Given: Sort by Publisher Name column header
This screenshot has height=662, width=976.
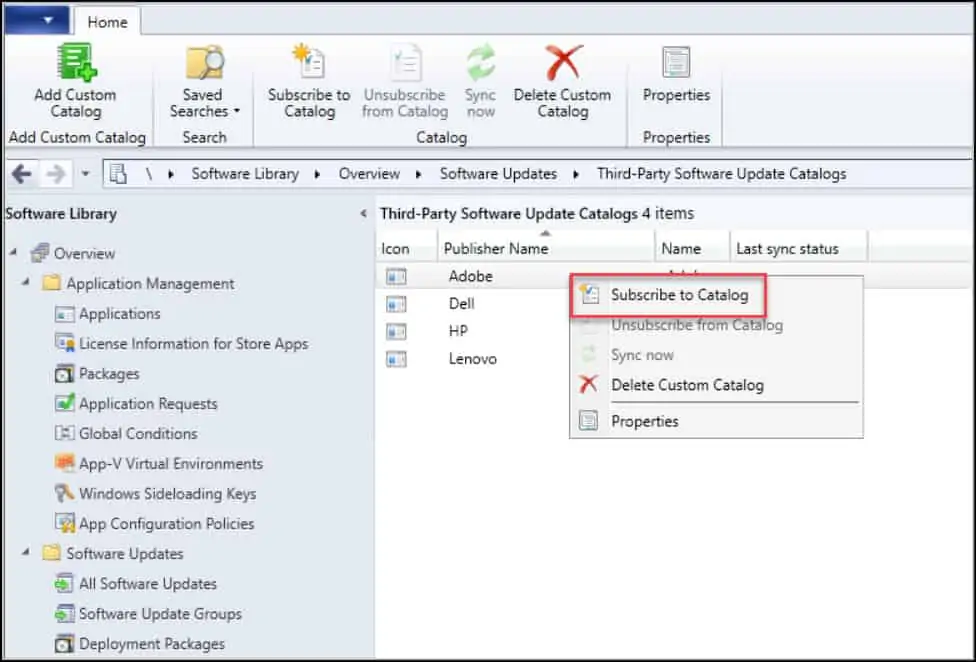Looking at the screenshot, I should 546,248.
